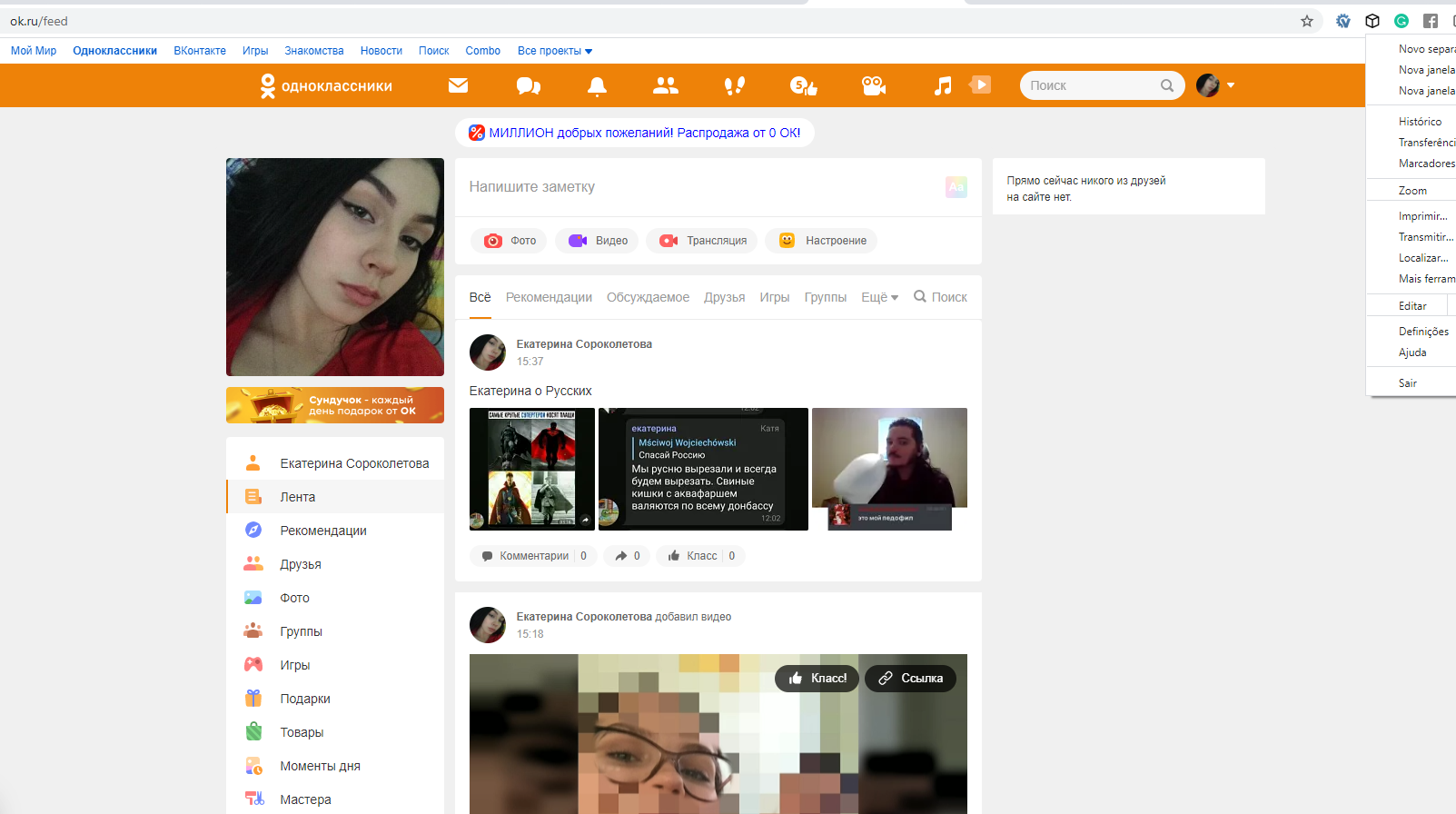
Task: Open the chat screenshot image in the first post
Action: (x=703, y=469)
